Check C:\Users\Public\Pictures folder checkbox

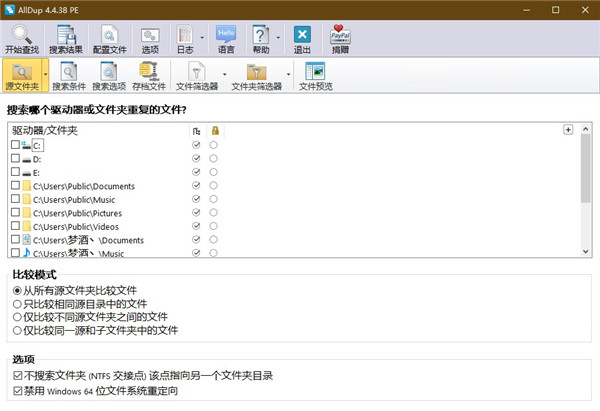click(x=15, y=212)
